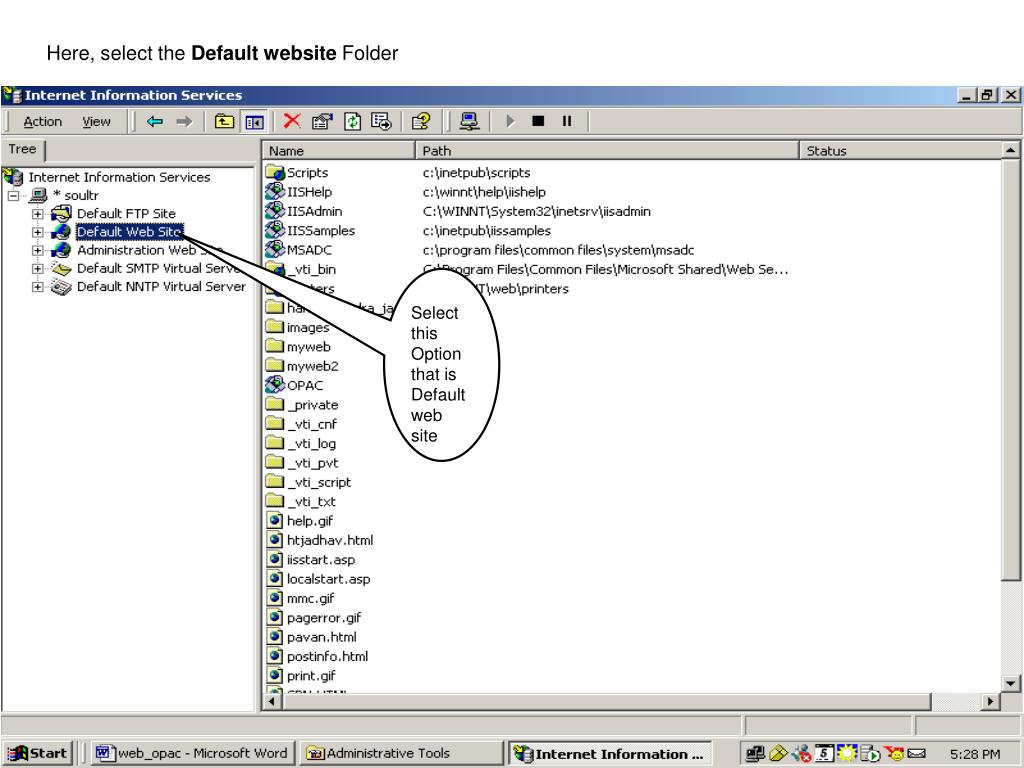Pause the selected item with pause button
1024x768 pixels.
click(567, 121)
